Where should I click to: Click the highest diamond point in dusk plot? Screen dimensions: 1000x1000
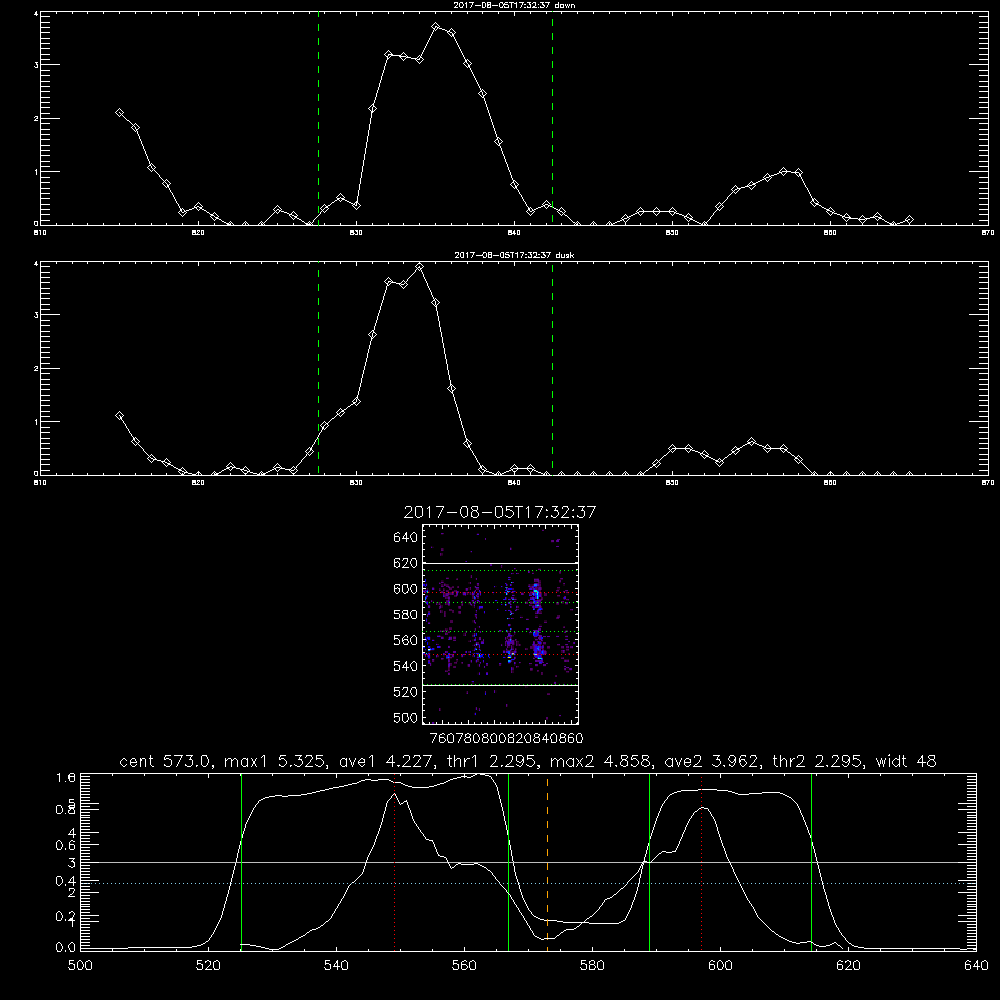click(x=419, y=267)
